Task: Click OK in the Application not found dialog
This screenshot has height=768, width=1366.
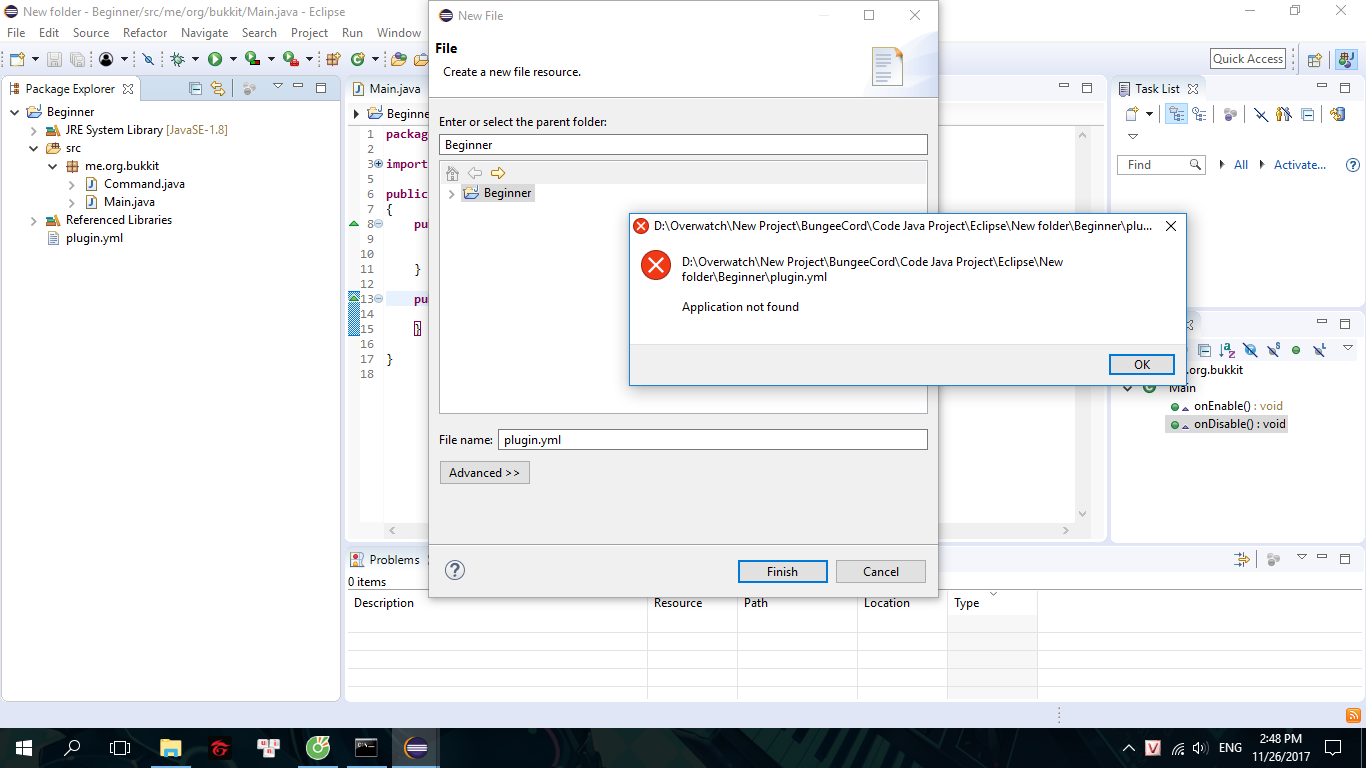Action: coord(1141,365)
